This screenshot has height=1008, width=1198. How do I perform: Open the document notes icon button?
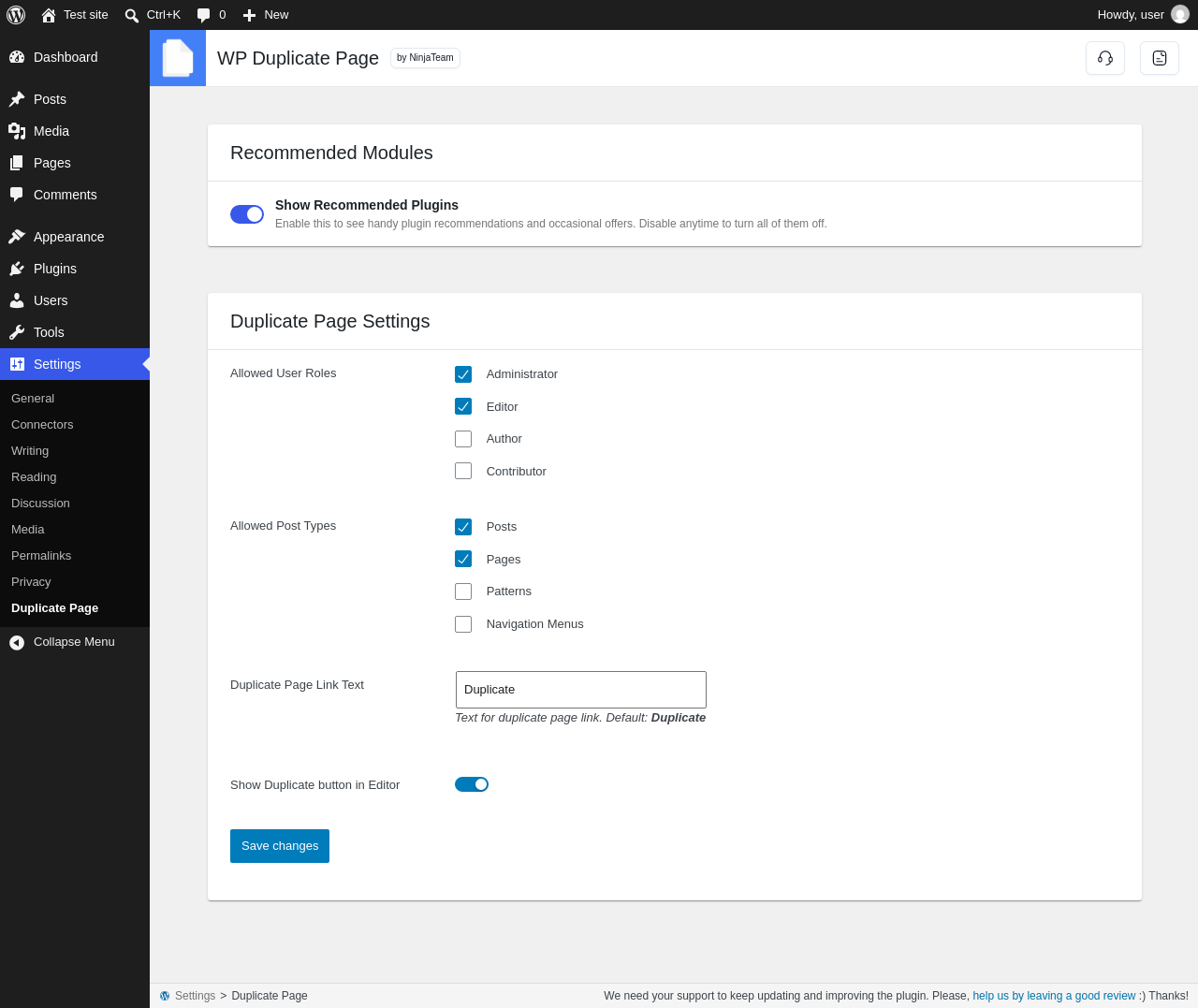click(x=1160, y=58)
